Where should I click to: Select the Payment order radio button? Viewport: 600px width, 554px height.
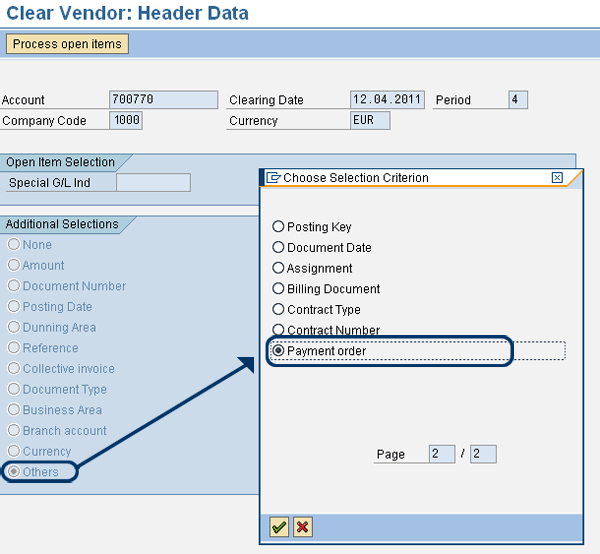(279, 351)
